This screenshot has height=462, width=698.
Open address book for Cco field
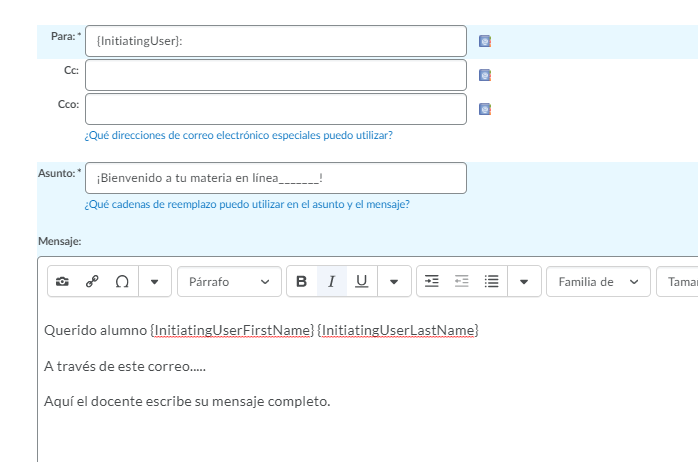(485, 109)
